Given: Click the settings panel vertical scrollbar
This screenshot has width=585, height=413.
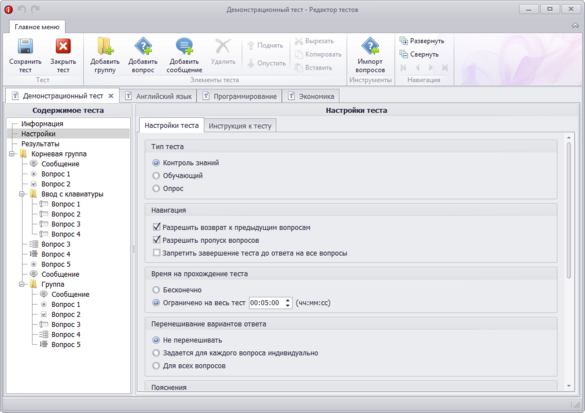Looking at the screenshot, I should [x=569, y=211].
